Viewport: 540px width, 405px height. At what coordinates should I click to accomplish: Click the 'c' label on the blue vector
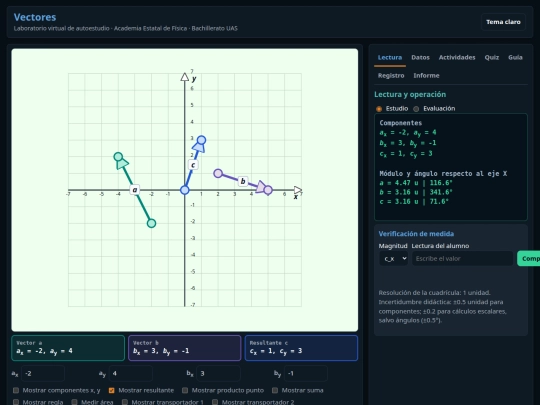(193, 165)
